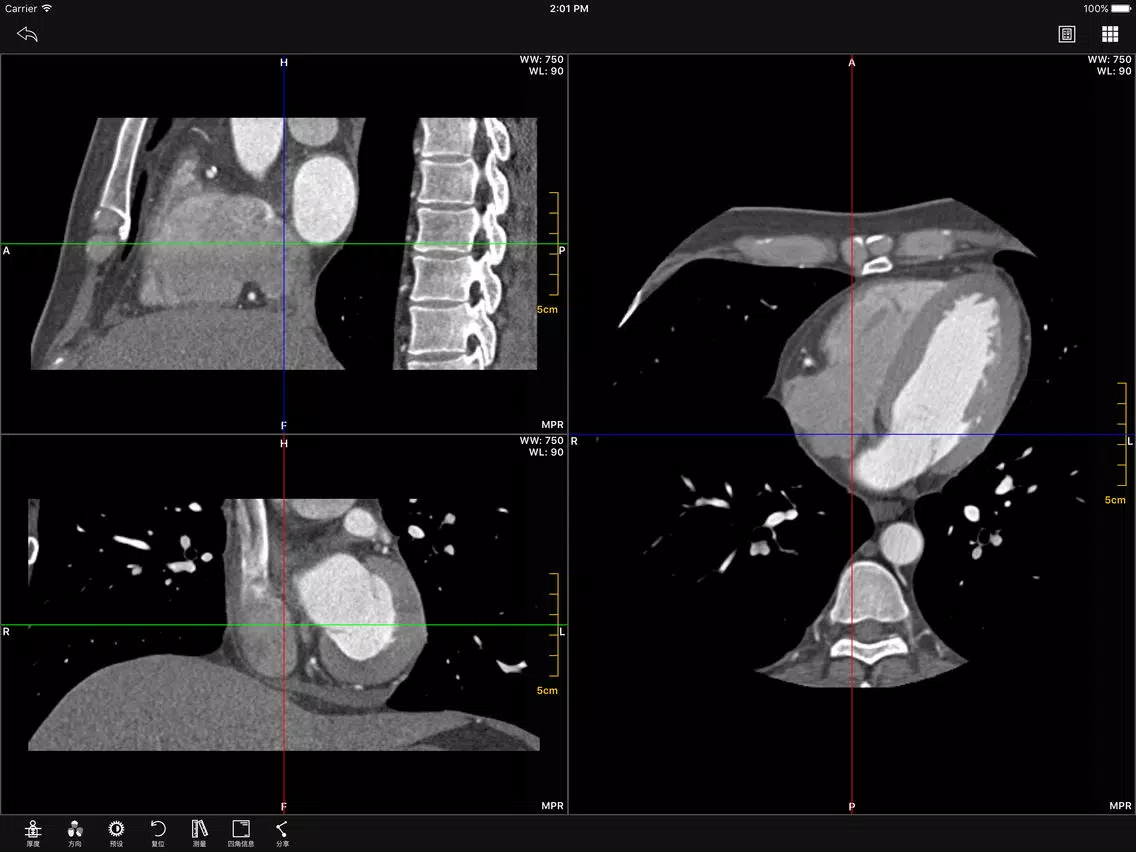
Task: Click the sagittal panel WW/WL readout
Action: coord(541,65)
